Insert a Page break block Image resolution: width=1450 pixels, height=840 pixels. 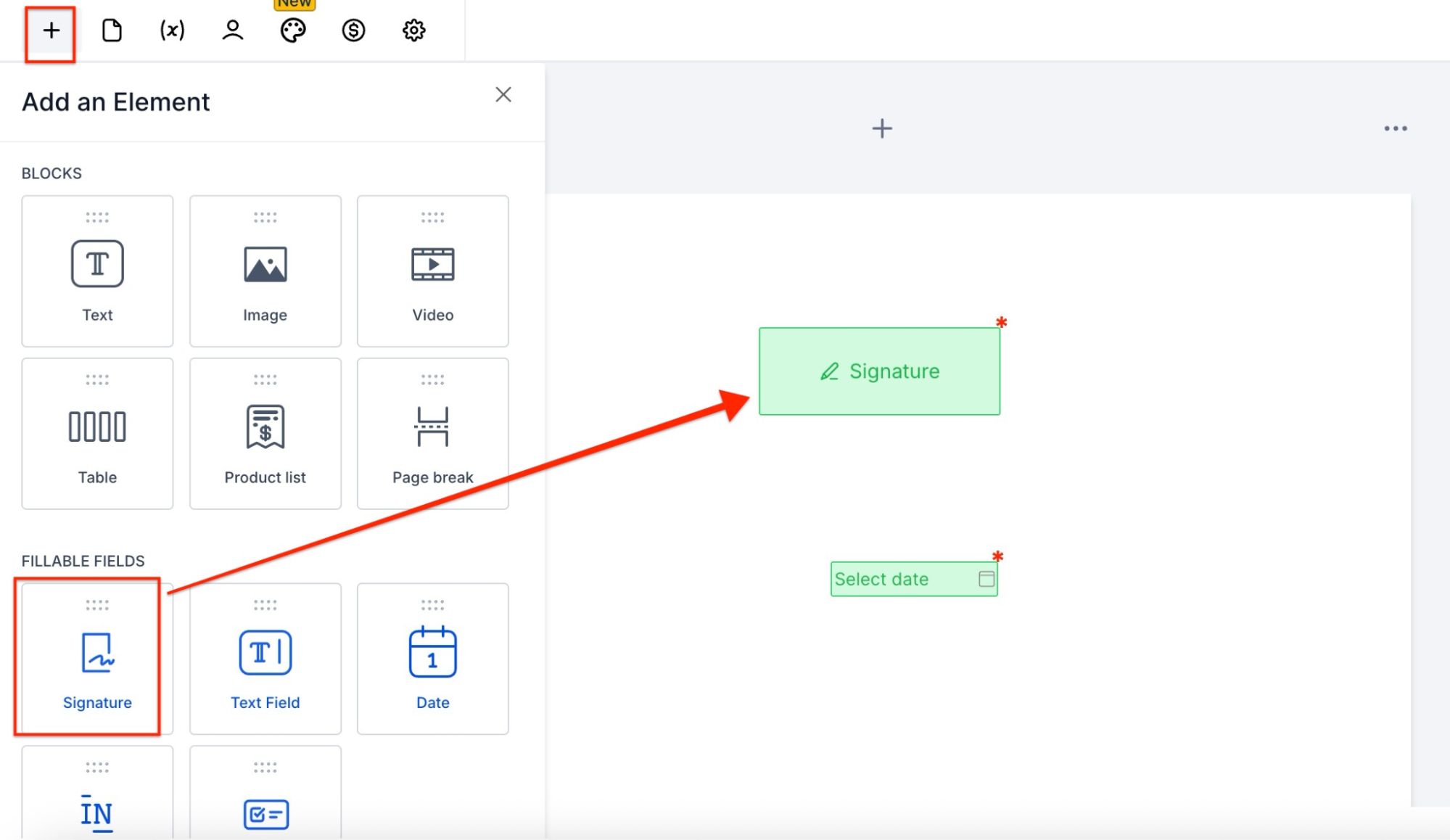[x=432, y=434]
